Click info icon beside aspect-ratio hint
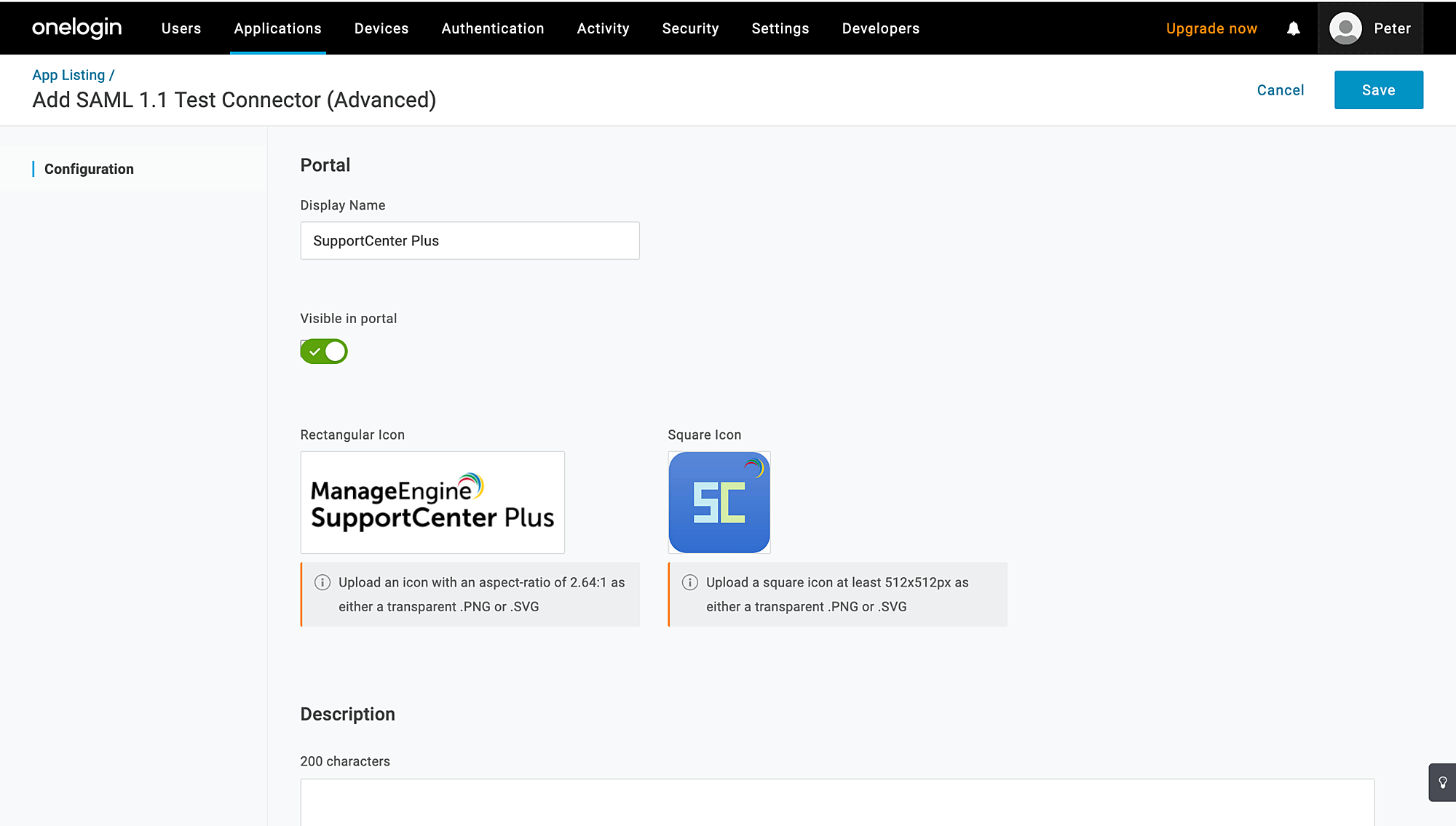The height and width of the screenshot is (826, 1456). [x=323, y=582]
